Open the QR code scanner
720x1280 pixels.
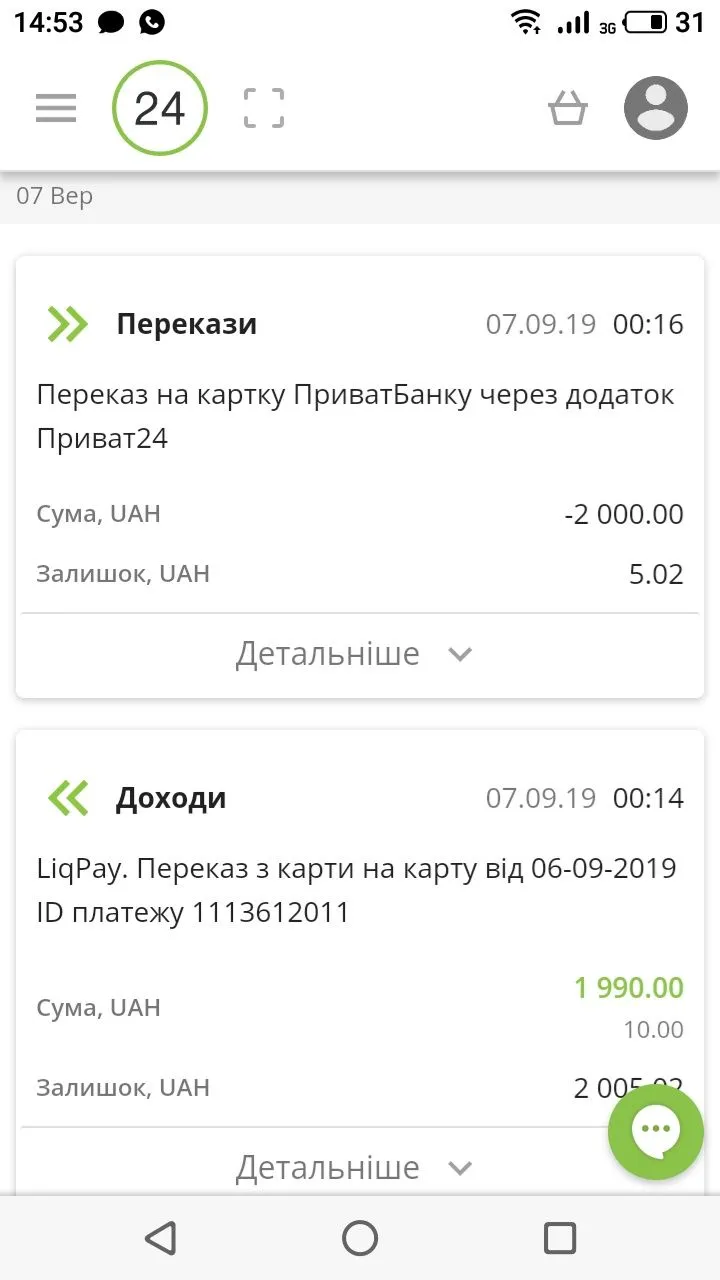point(264,108)
